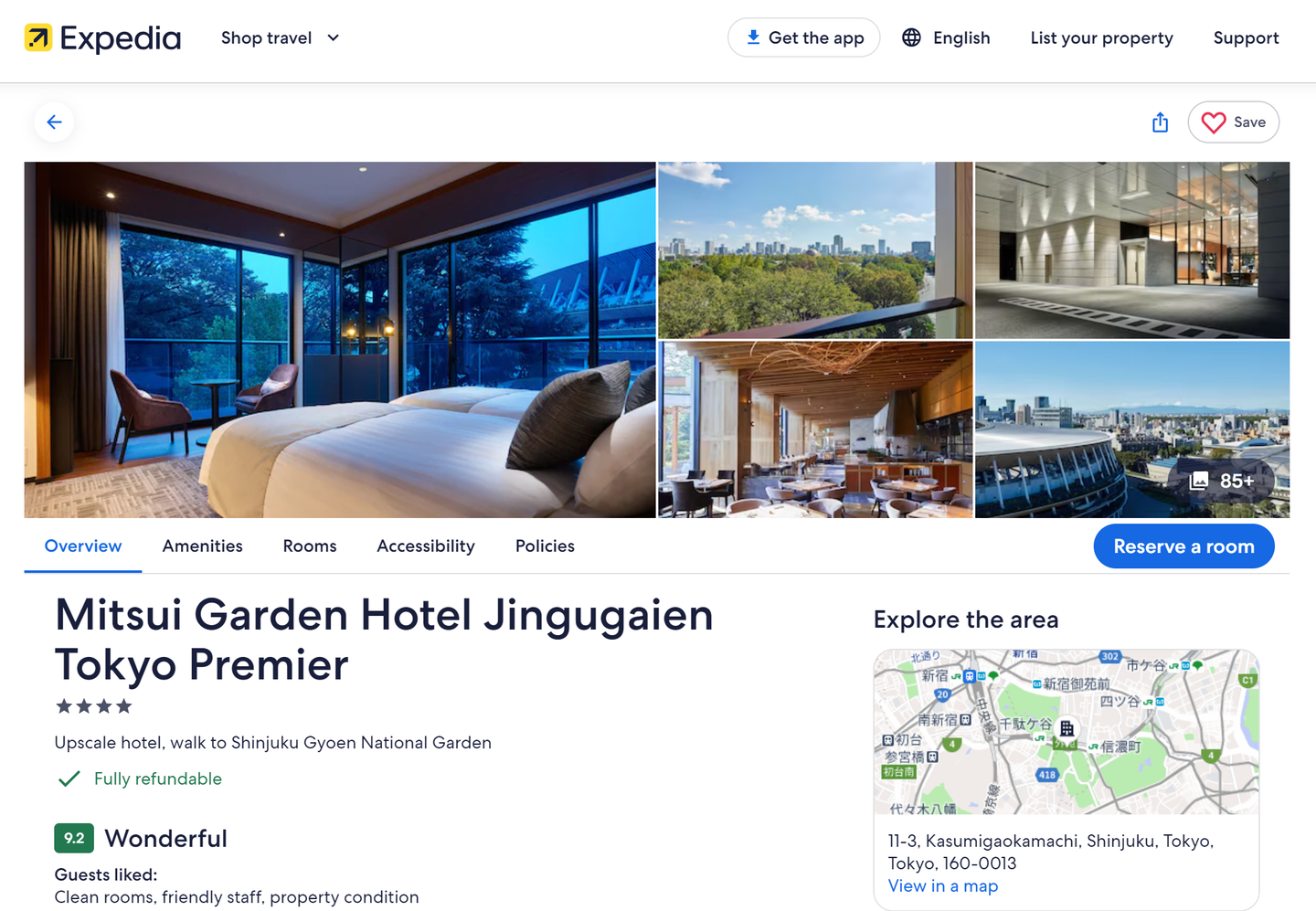Share this hotel via share icon
Image resolution: width=1316 pixels, height=911 pixels.
(x=1160, y=122)
